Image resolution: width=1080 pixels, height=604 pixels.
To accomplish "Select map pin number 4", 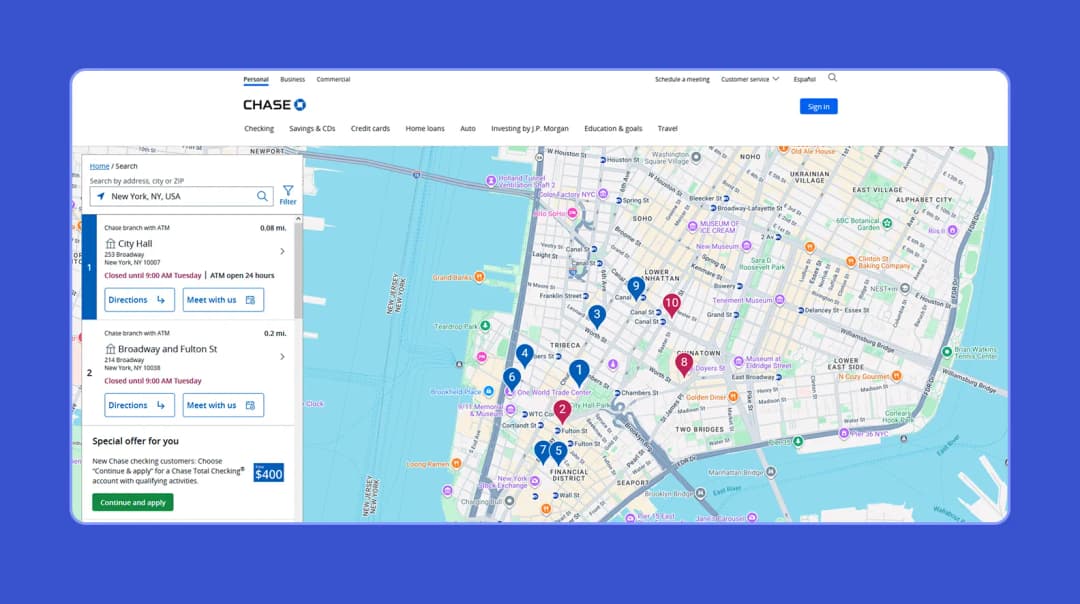I will pos(524,355).
